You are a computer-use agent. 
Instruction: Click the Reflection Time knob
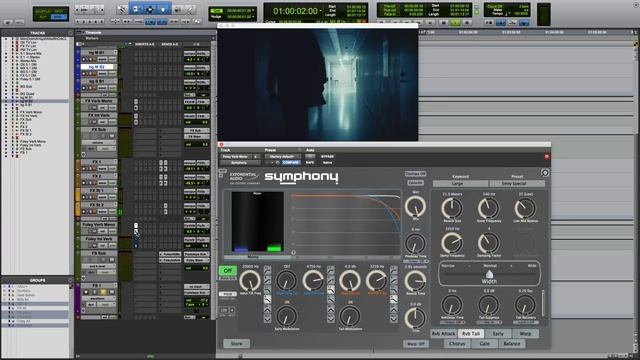tap(452, 305)
